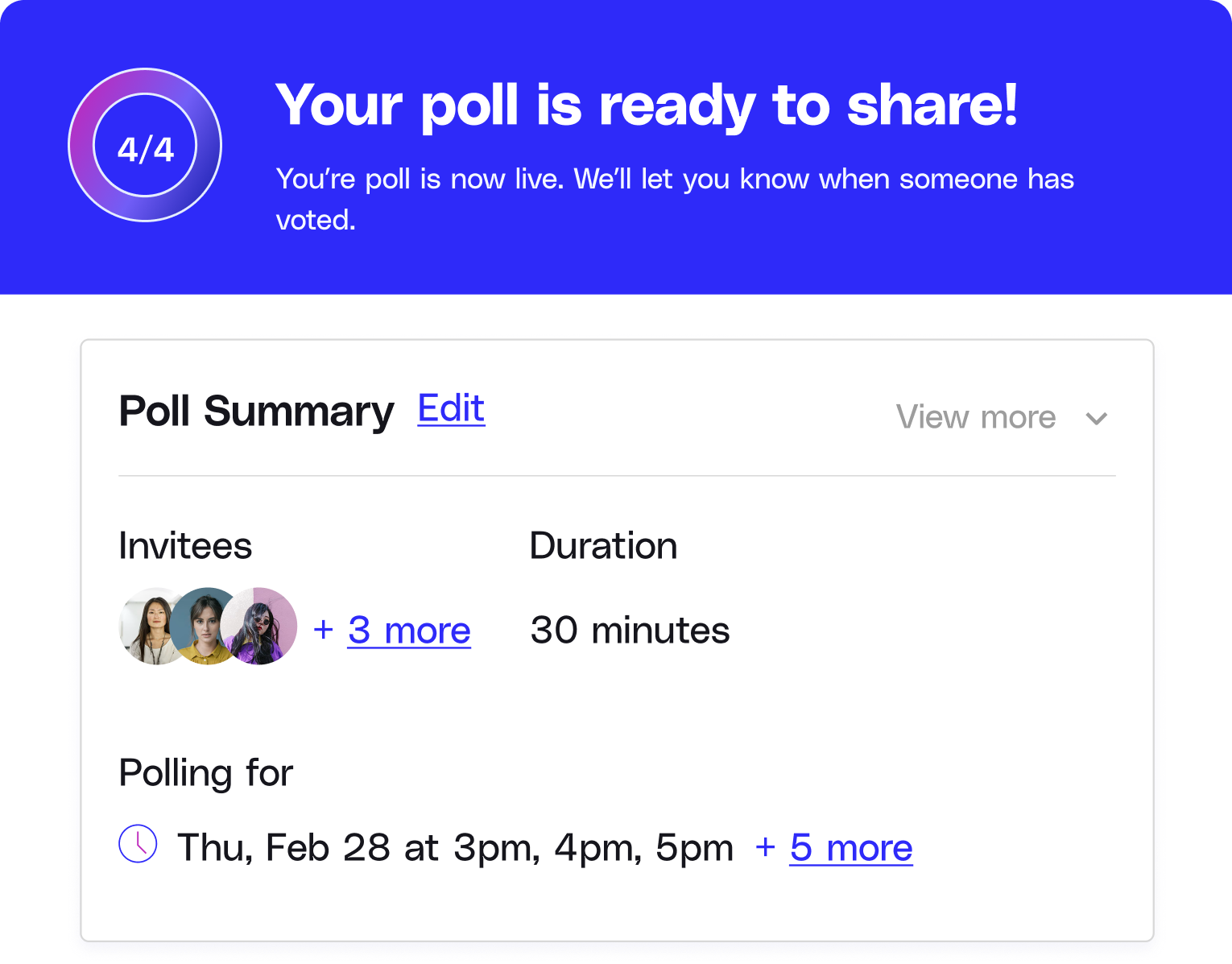Click the chevron arrow next to View more
Viewport: 1232px width, 964px height.
click(1097, 419)
